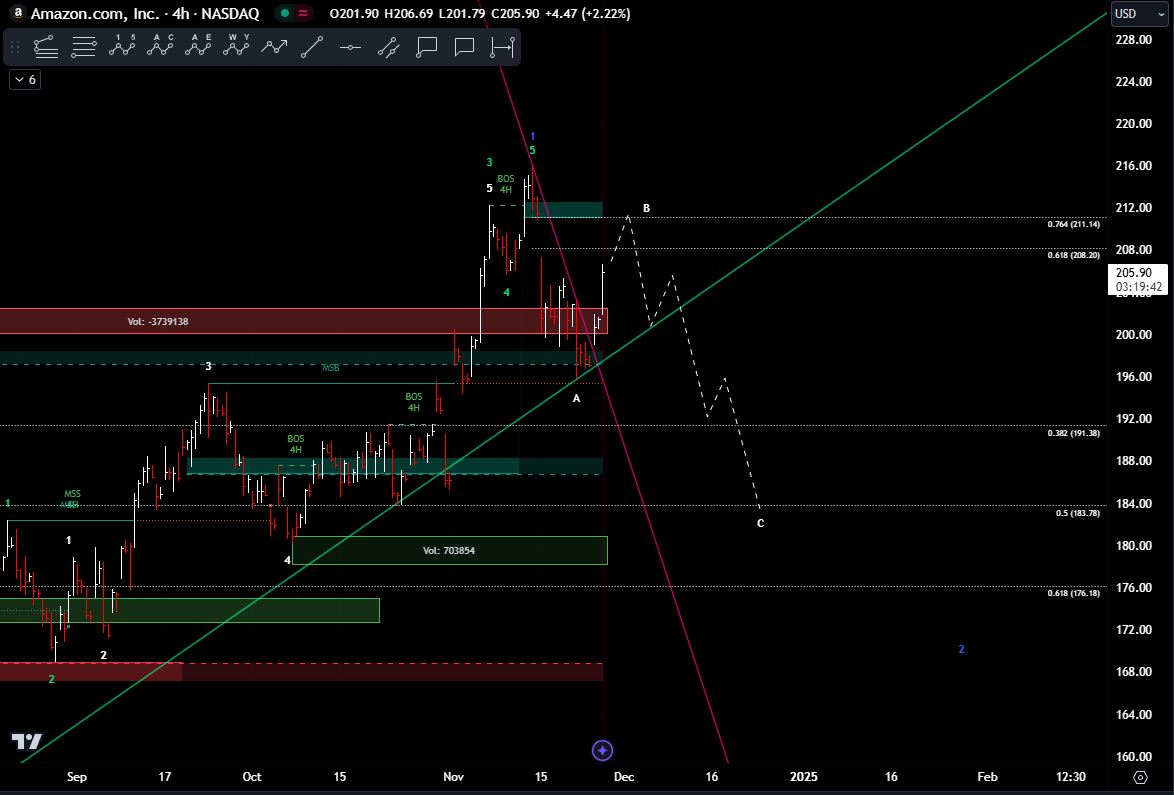Select the red Vol: -3739138 zone label
Screen dimensions: 1174x795
click(158, 321)
